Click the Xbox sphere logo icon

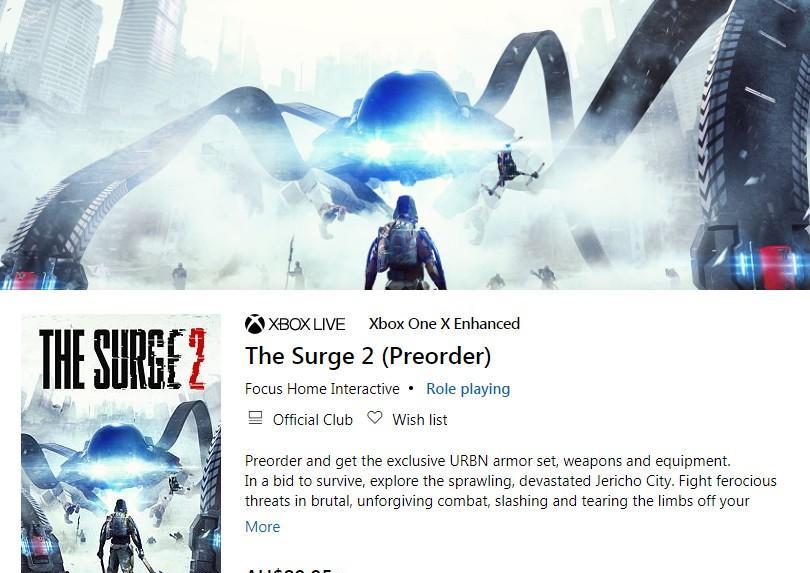(255, 324)
